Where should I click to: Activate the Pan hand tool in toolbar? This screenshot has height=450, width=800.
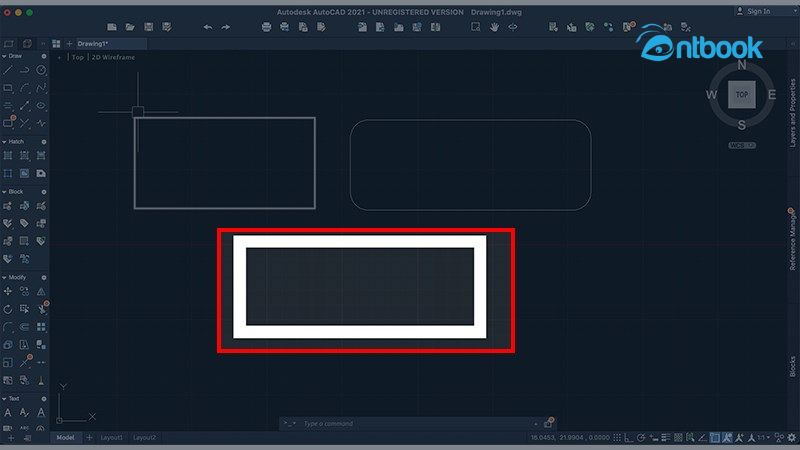pyautogui.click(x=494, y=27)
